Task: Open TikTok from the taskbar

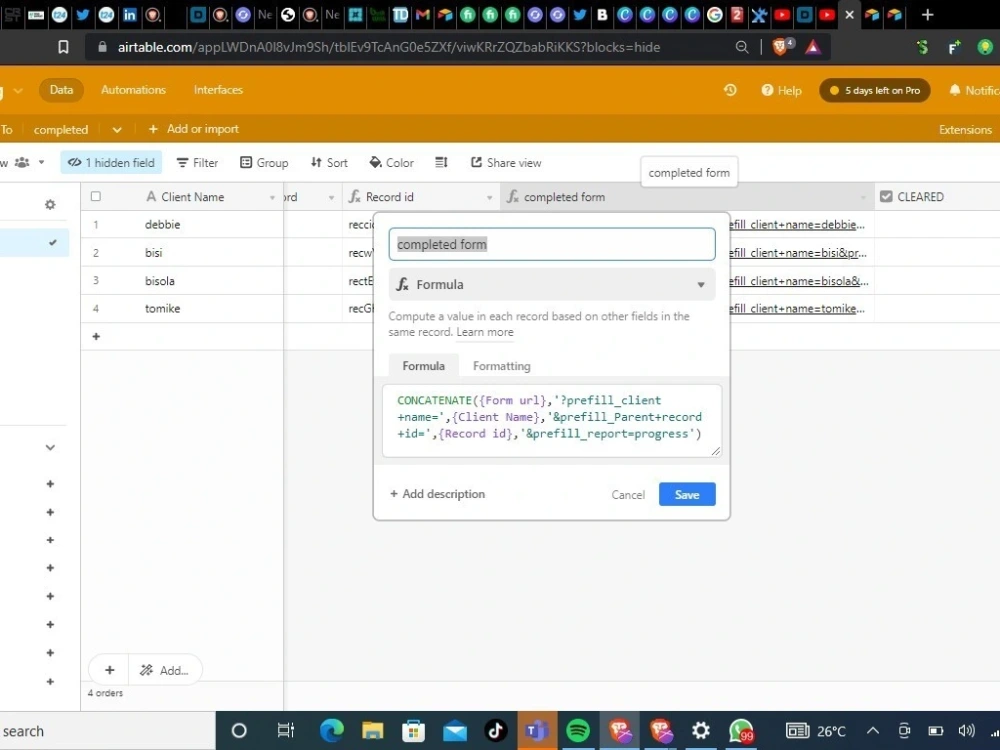Action: [x=496, y=730]
